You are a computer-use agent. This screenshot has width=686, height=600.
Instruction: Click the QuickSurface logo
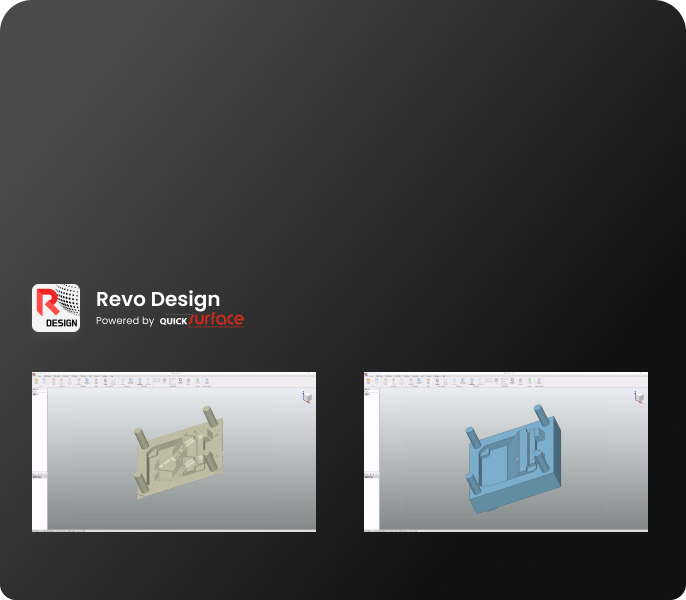point(202,320)
